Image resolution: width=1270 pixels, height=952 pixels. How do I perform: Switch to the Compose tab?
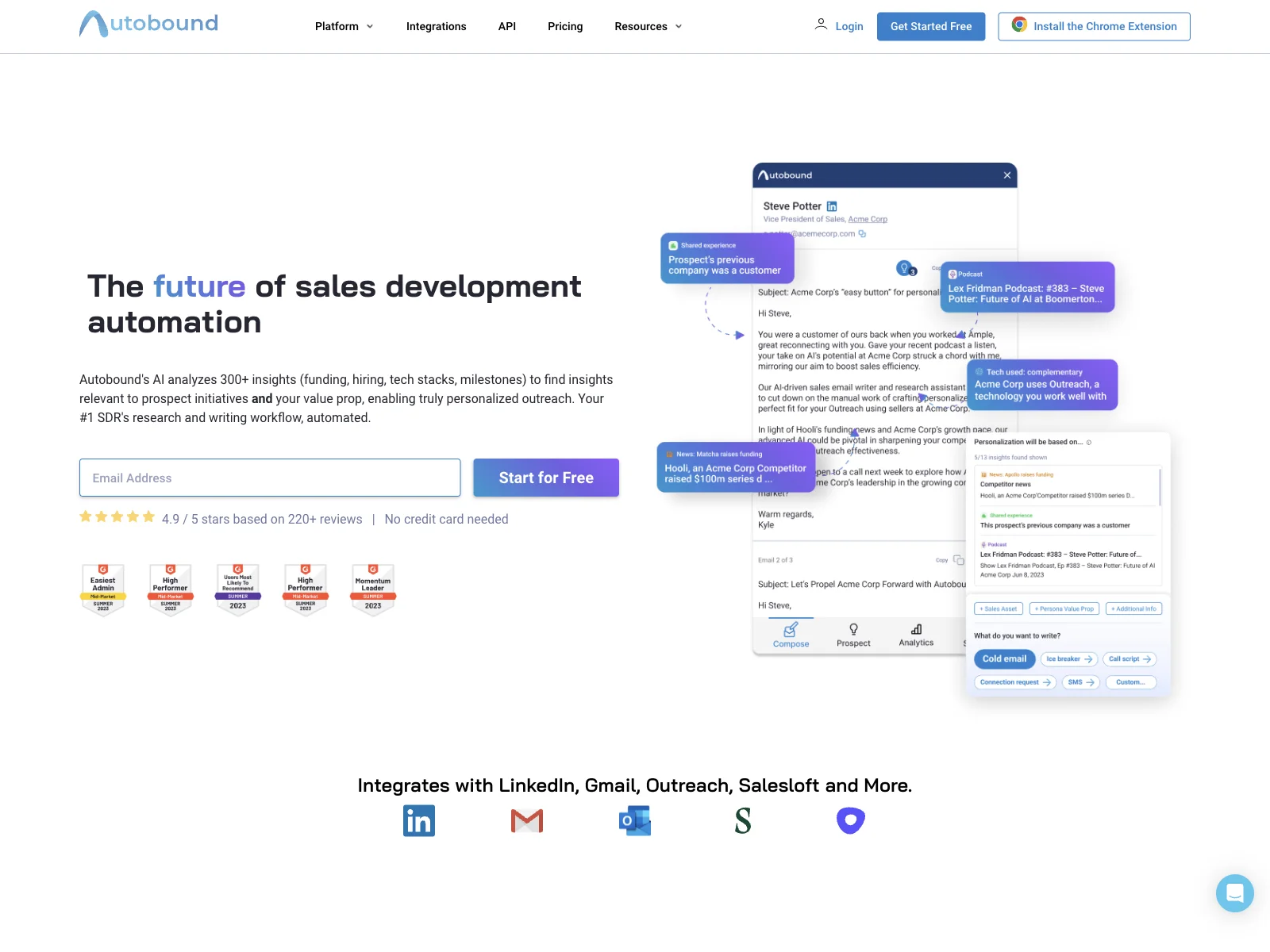[791, 635]
